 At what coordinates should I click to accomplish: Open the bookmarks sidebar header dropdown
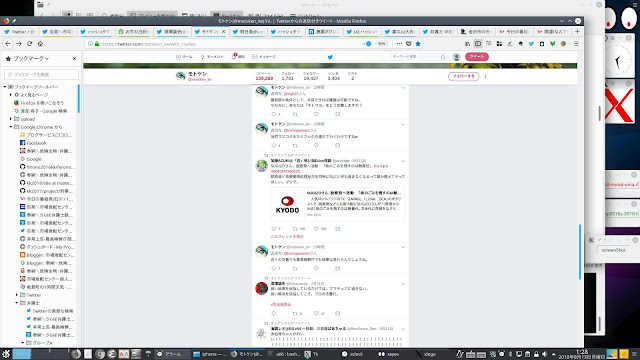click(31, 59)
